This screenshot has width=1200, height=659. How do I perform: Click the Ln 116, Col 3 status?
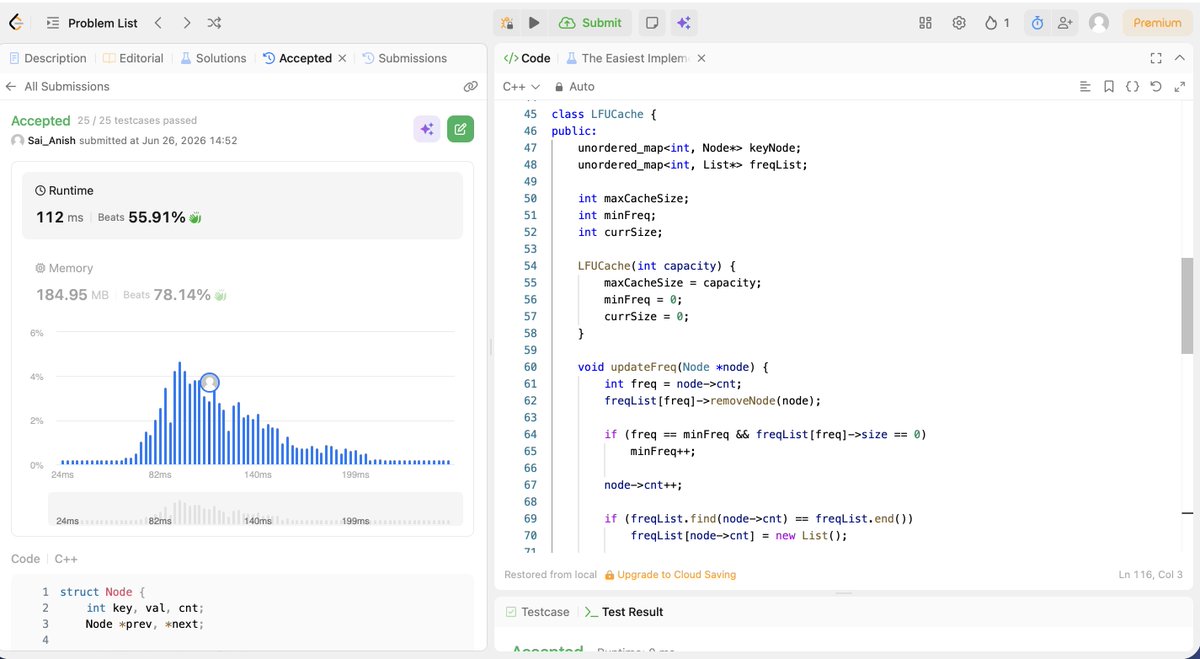coord(1150,575)
